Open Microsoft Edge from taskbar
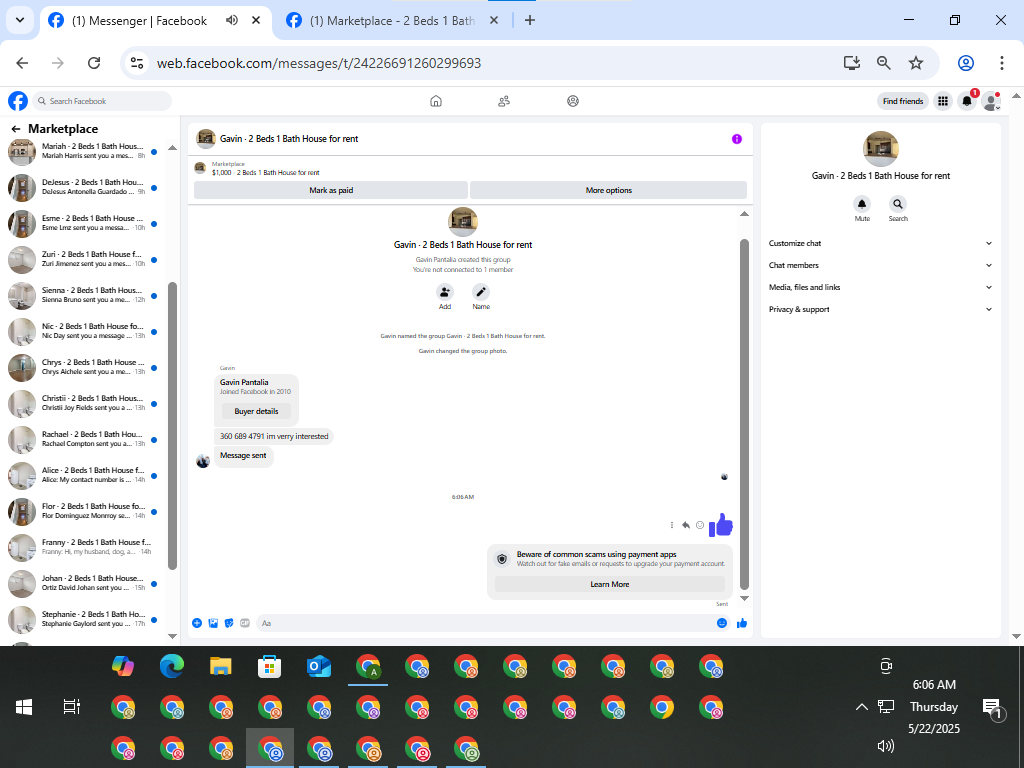 click(x=172, y=666)
